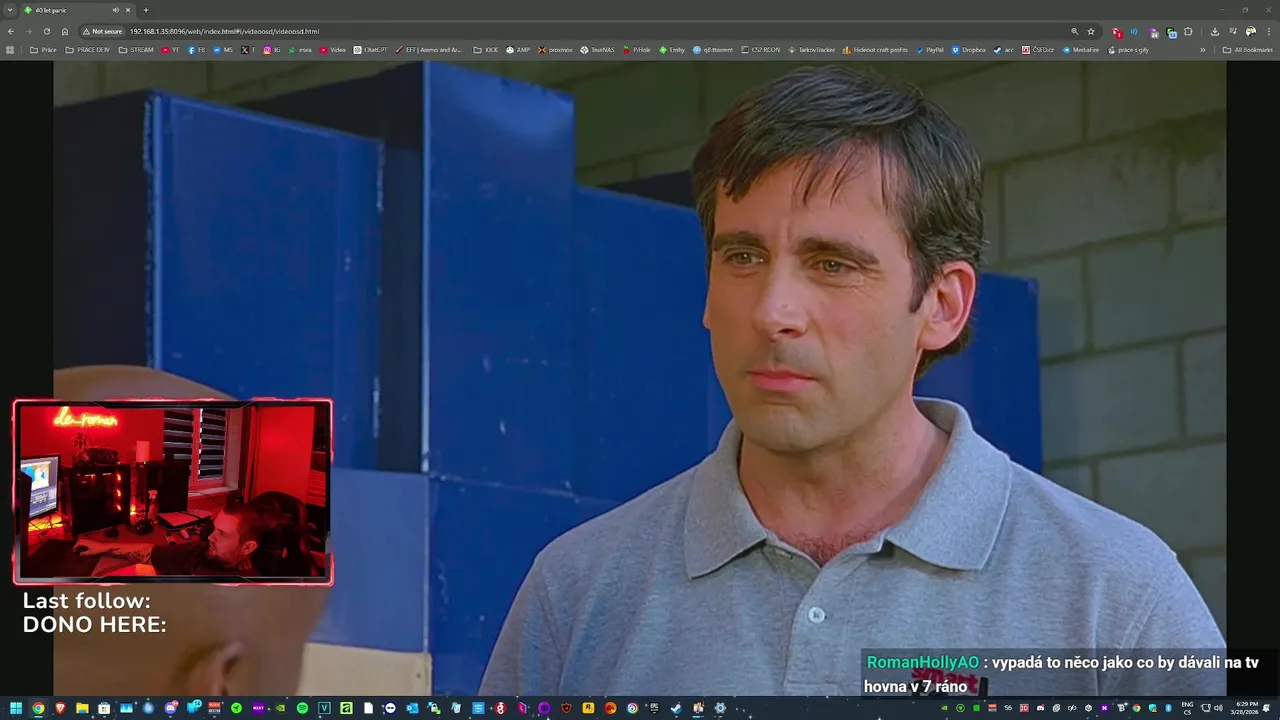Open the EFT Ammo and Armor bookmark
1280x720 pixels.
429,49
